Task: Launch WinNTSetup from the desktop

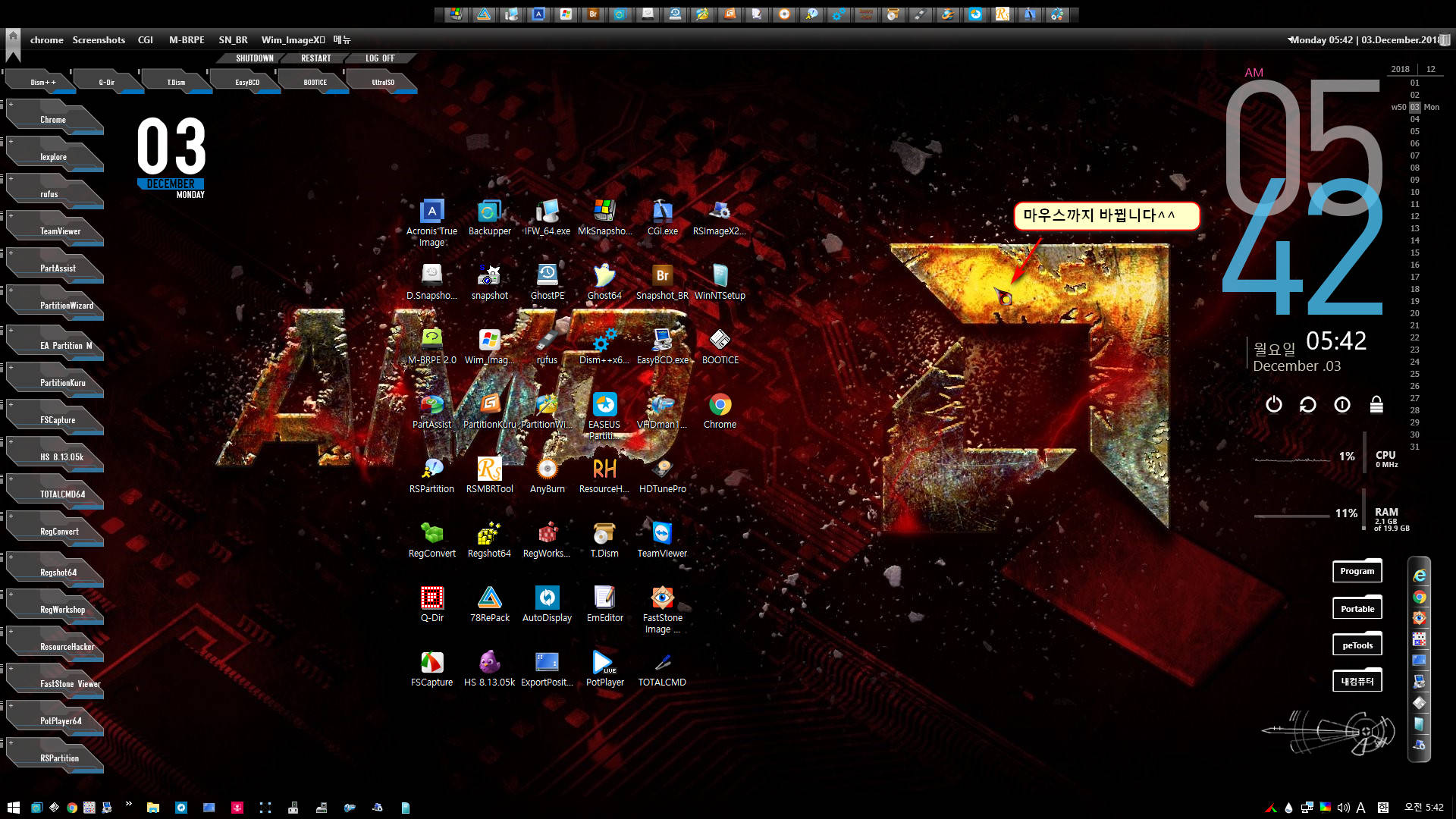Action: click(720, 282)
